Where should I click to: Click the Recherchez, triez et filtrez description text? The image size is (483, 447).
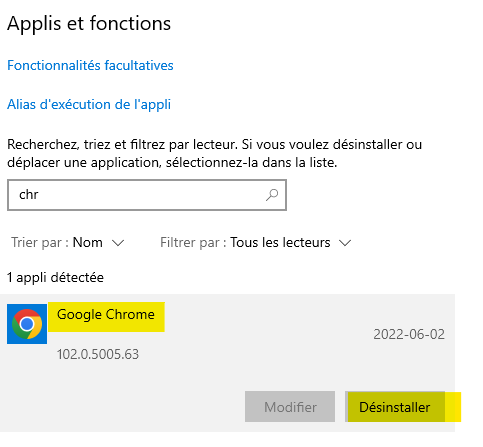click(x=214, y=153)
